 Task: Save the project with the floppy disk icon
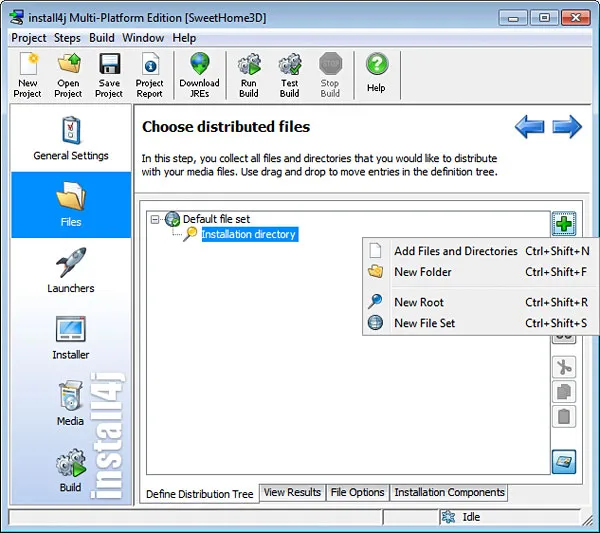109,75
